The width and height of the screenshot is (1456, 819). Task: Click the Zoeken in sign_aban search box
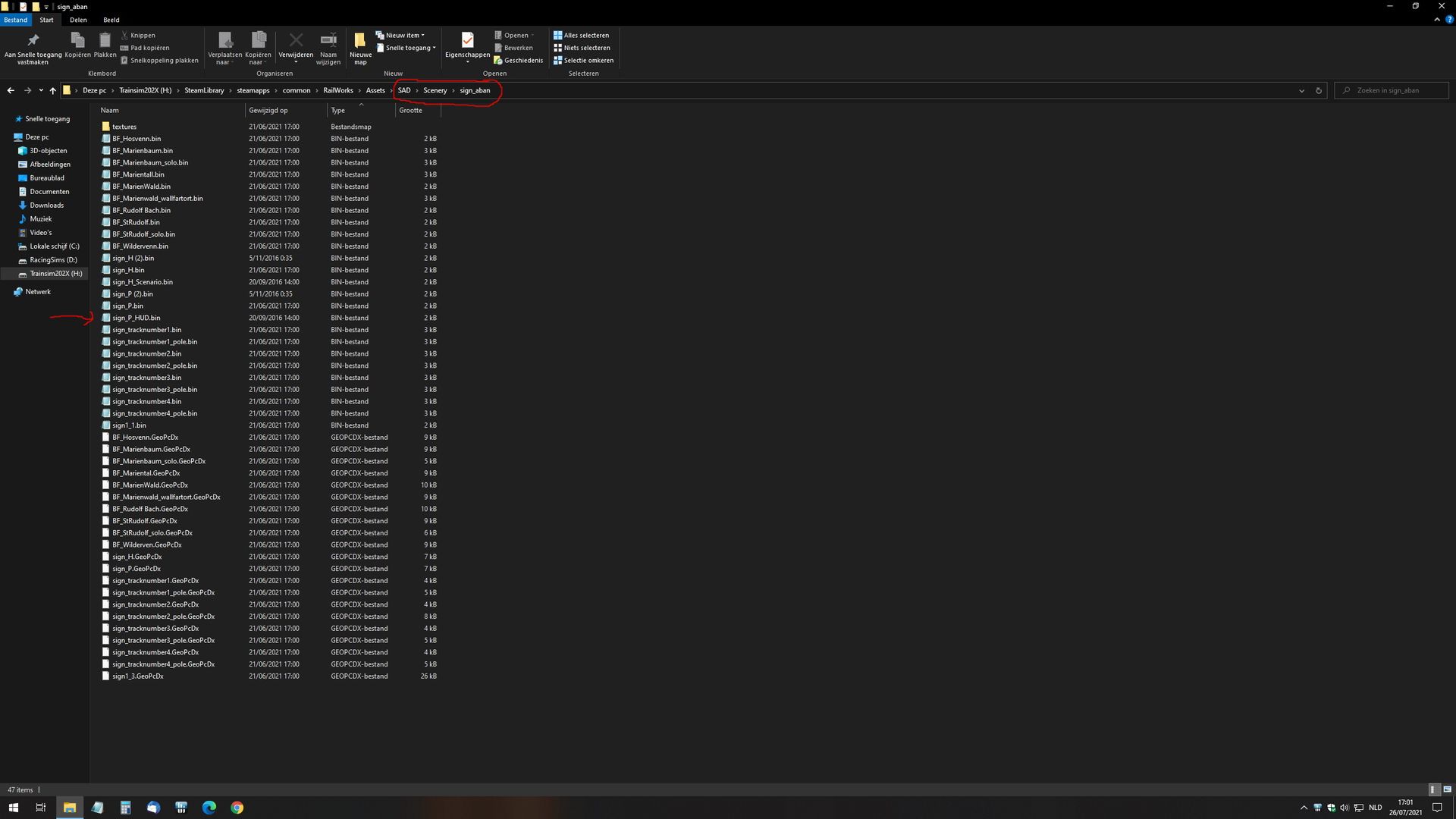[x=1392, y=90]
